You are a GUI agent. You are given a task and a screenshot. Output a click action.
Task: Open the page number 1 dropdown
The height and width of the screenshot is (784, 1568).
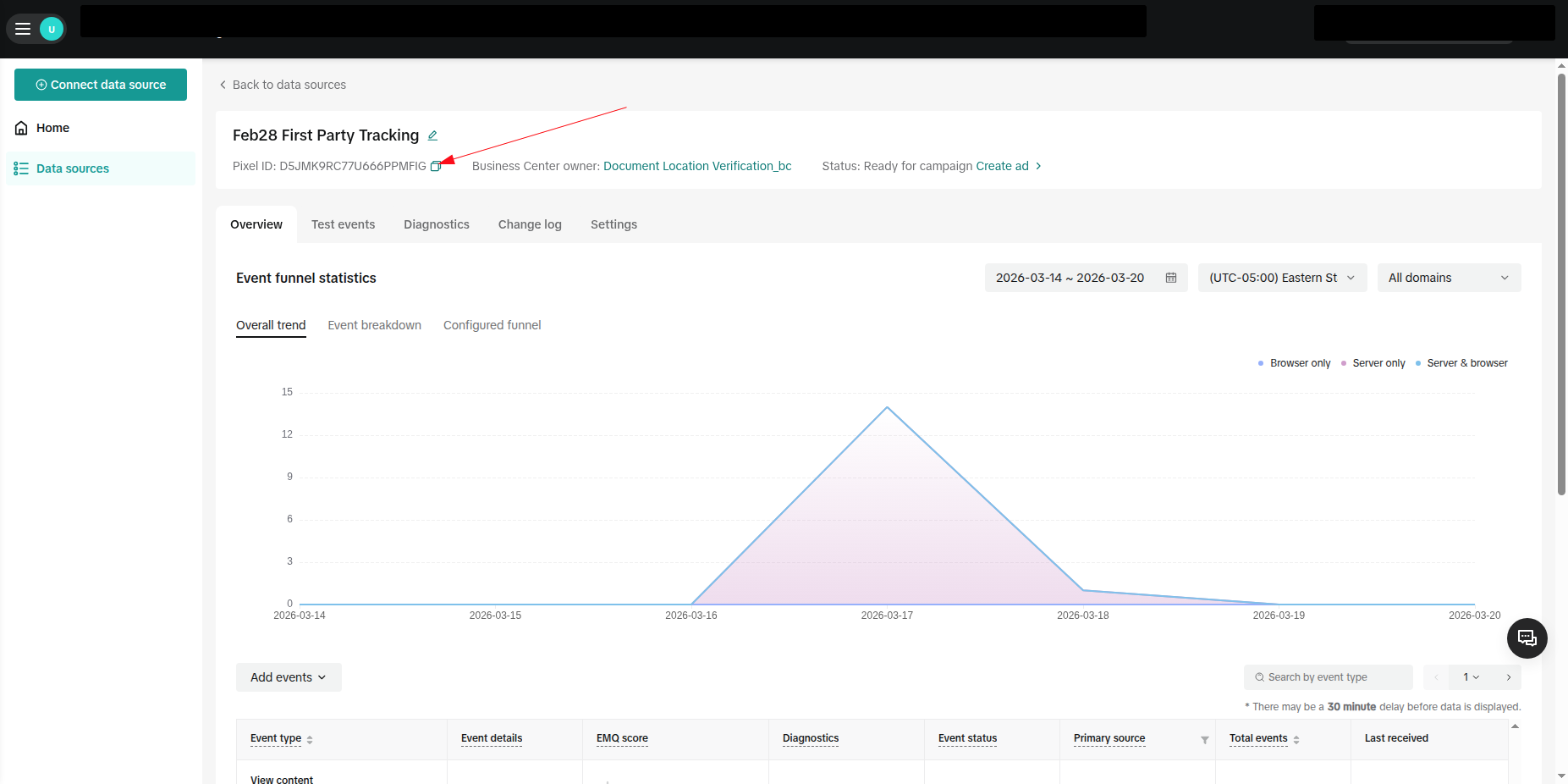[x=1472, y=677]
